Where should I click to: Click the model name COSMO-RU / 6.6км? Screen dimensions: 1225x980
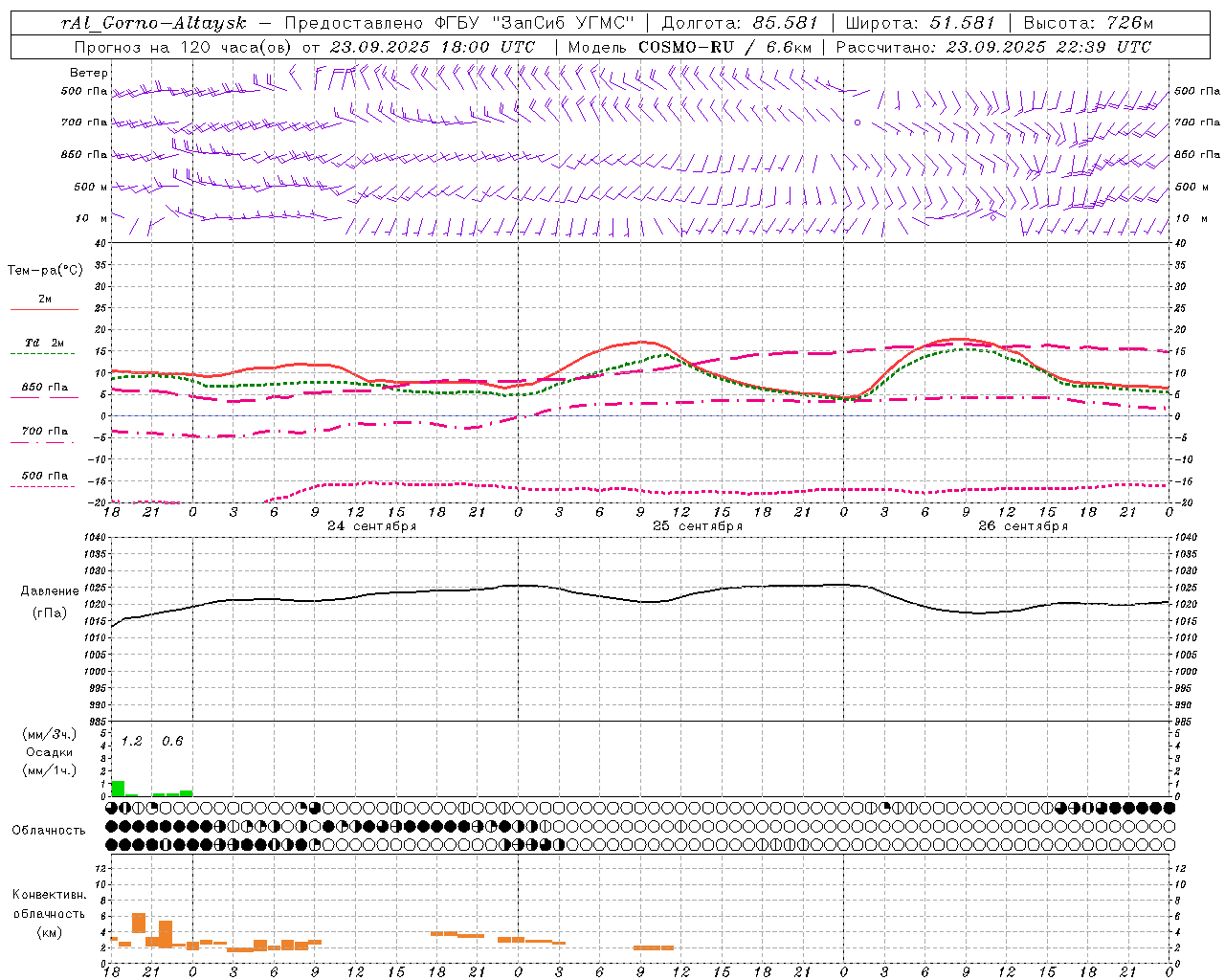725,47
